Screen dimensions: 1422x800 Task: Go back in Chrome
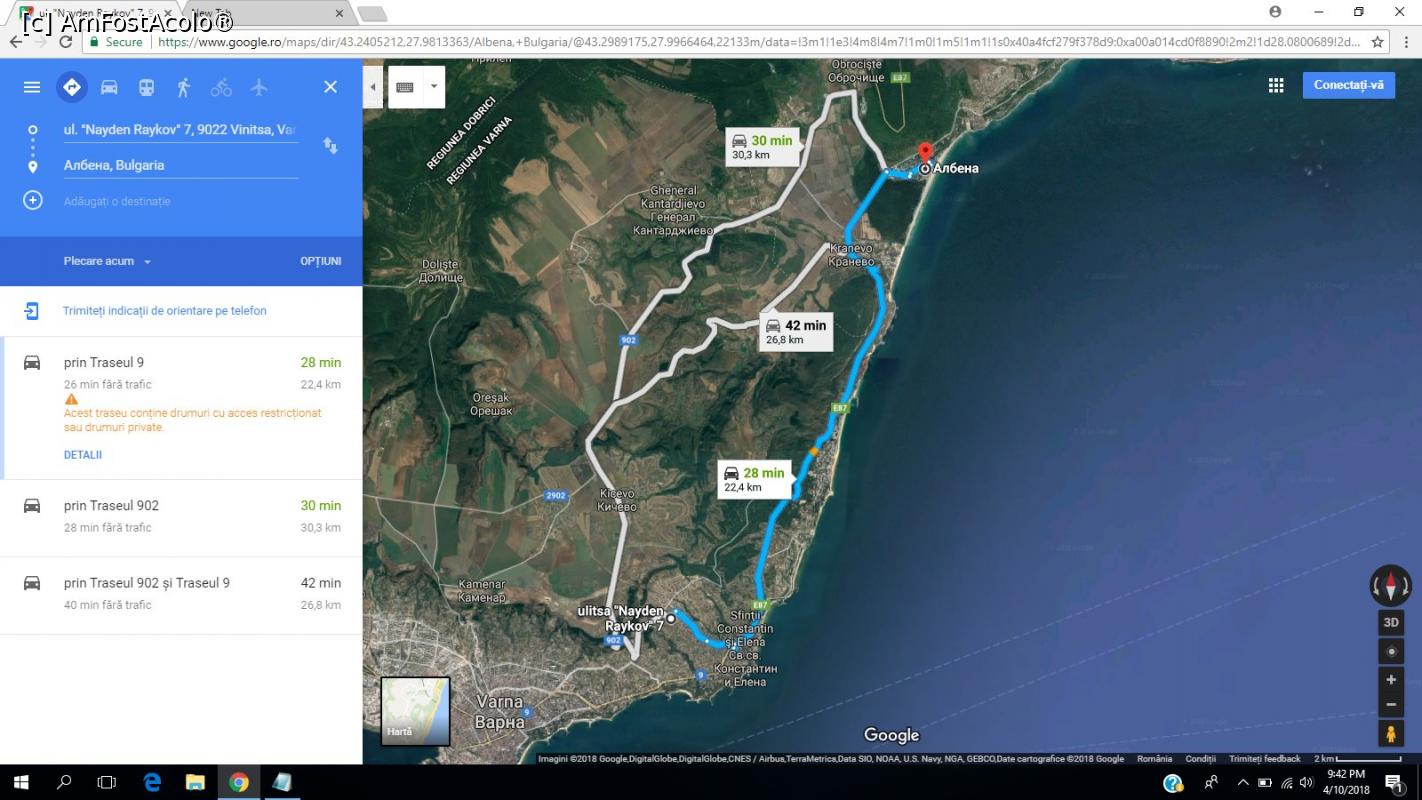point(16,42)
